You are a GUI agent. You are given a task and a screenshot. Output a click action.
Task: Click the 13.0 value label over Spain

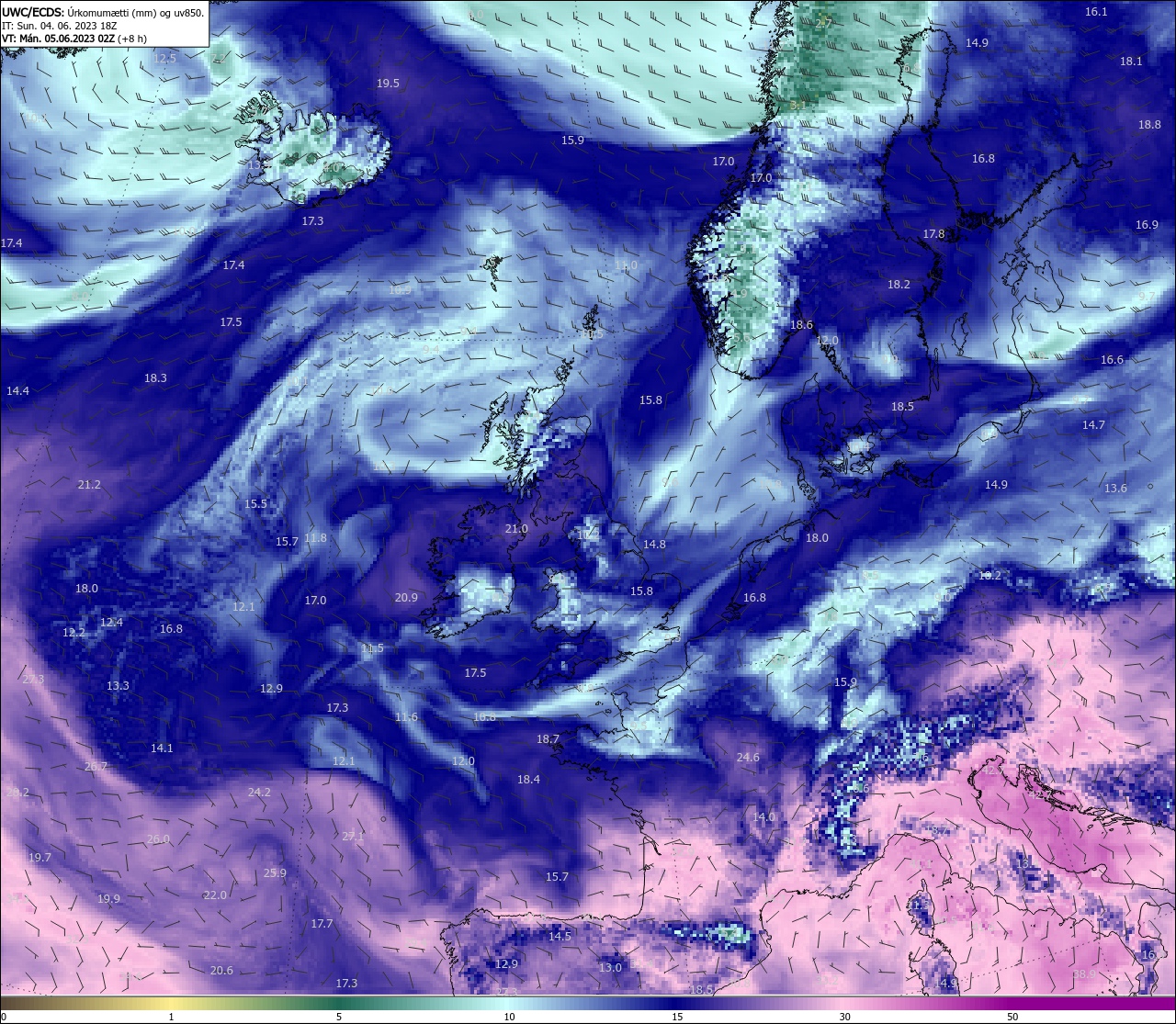[x=610, y=968]
